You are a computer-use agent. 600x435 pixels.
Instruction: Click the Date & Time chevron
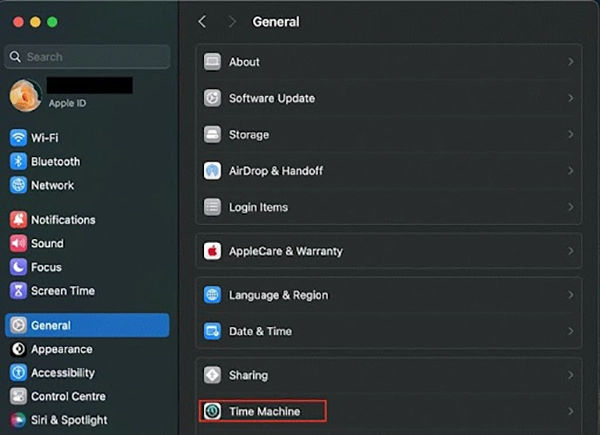(x=571, y=331)
